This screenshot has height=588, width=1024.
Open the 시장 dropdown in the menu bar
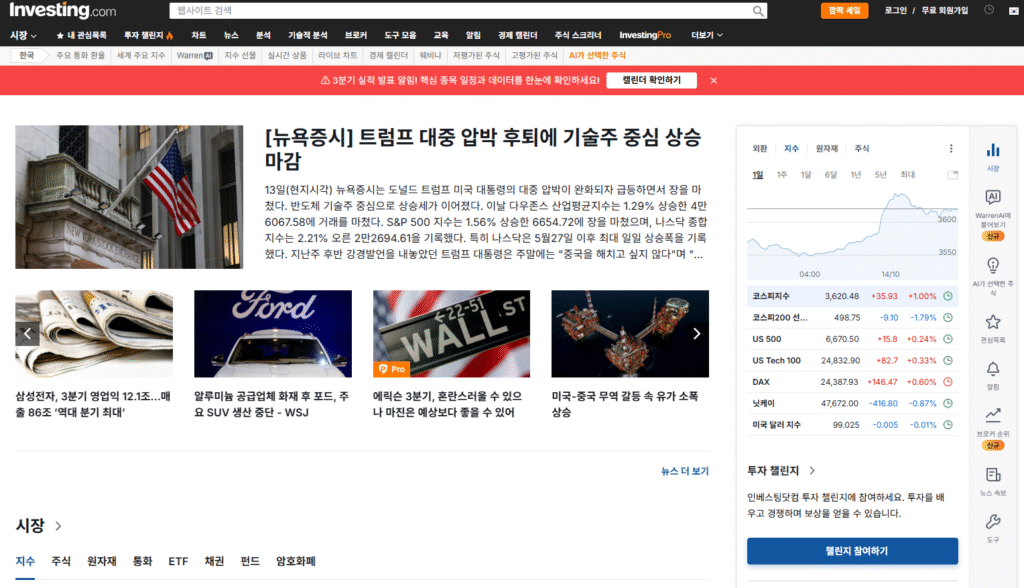pyautogui.click(x=21, y=34)
